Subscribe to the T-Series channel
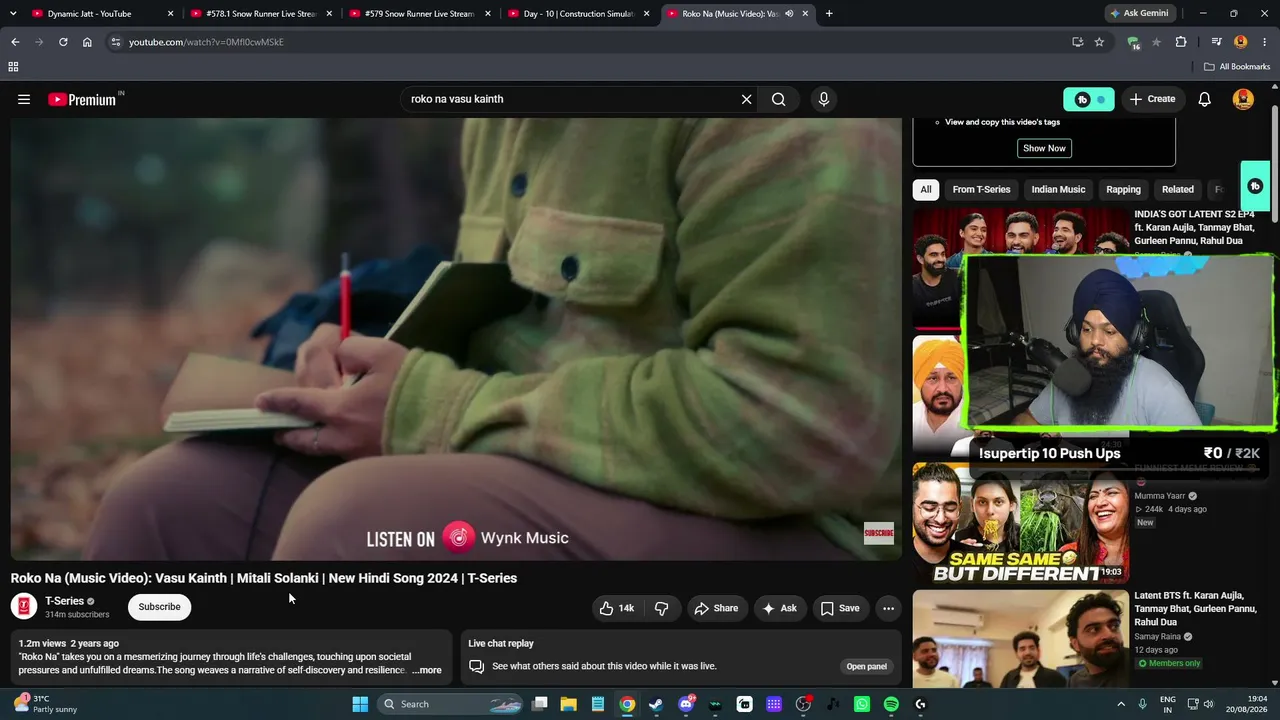 tap(159, 607)
